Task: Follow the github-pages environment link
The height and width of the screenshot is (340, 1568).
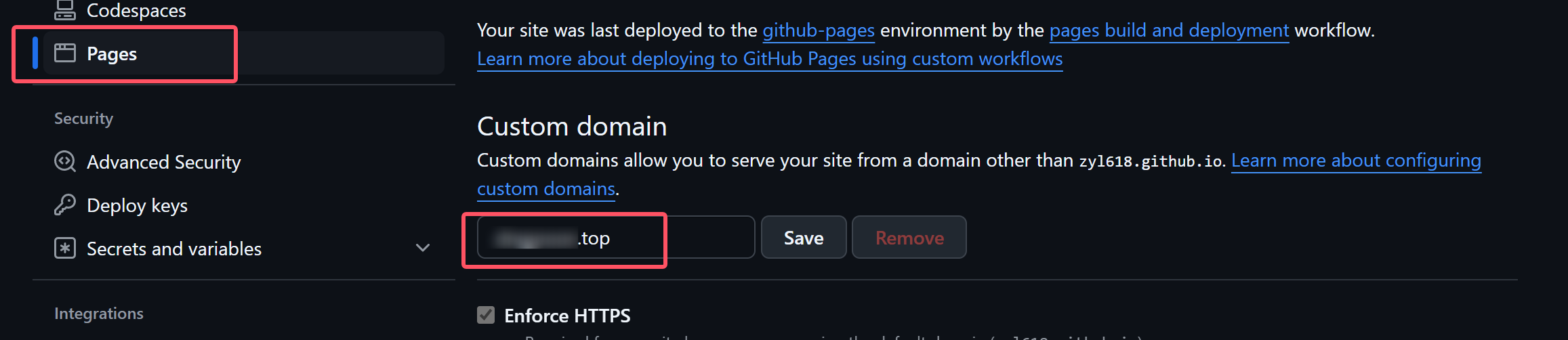Action: (819, 30)
